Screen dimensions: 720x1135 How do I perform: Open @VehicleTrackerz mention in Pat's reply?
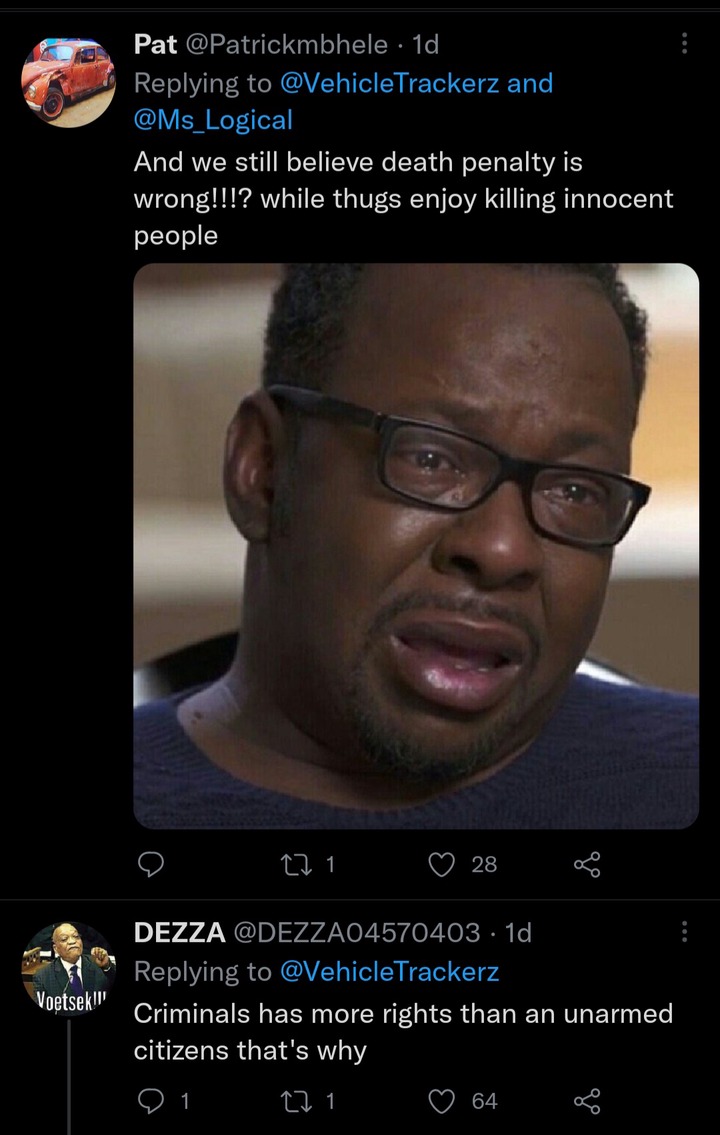point(389,83)
